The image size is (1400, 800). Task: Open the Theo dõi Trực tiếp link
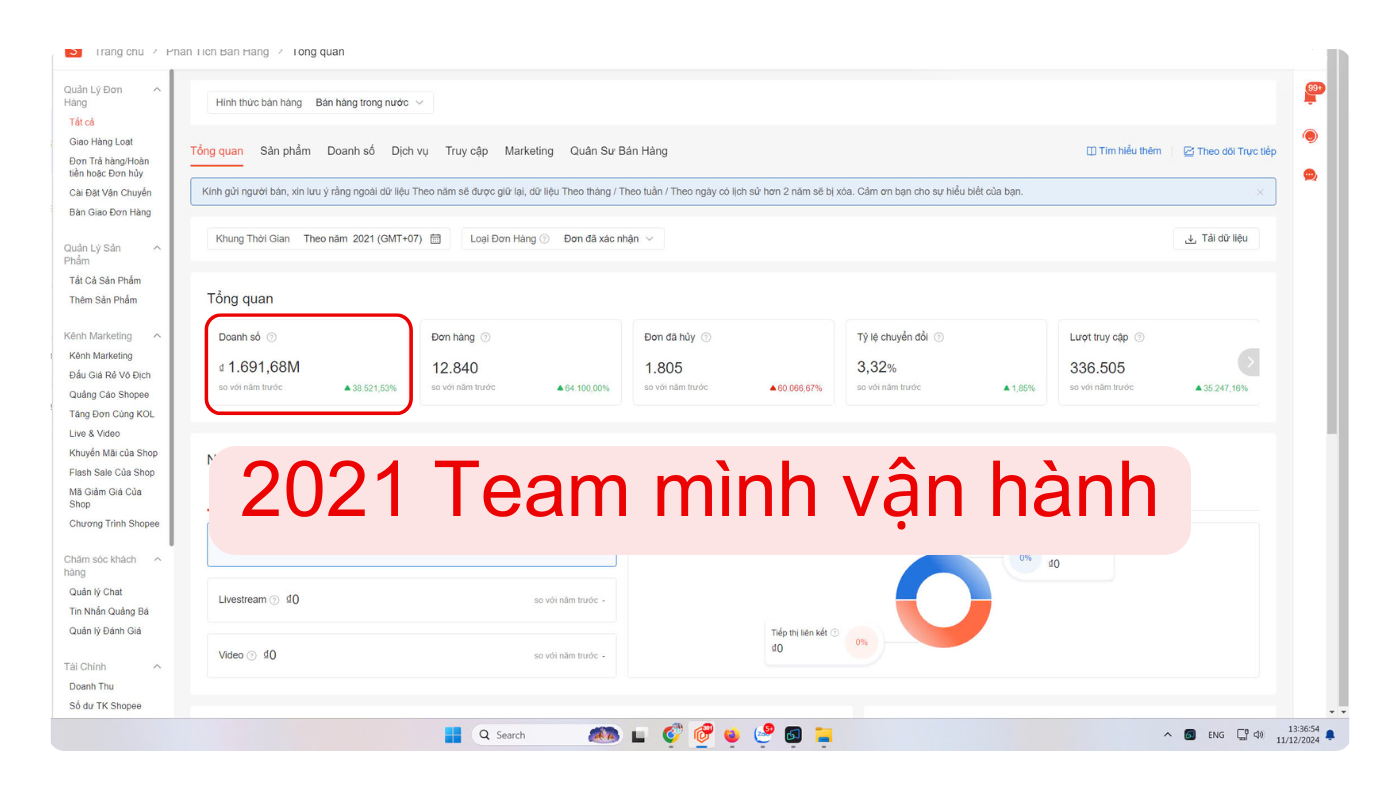tap(1229, 152)
